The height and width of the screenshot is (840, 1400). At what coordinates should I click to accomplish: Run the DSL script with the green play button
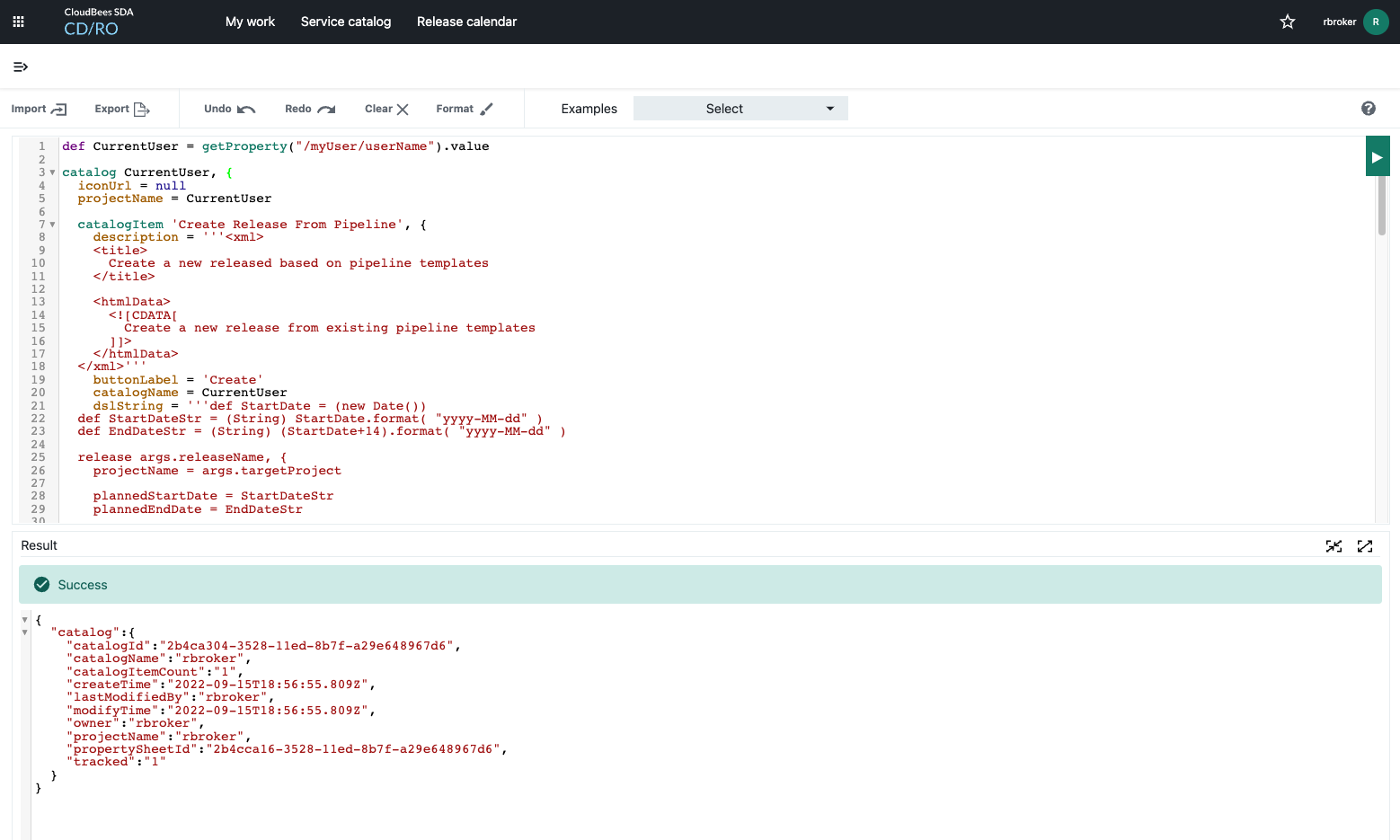[1378, 155]
